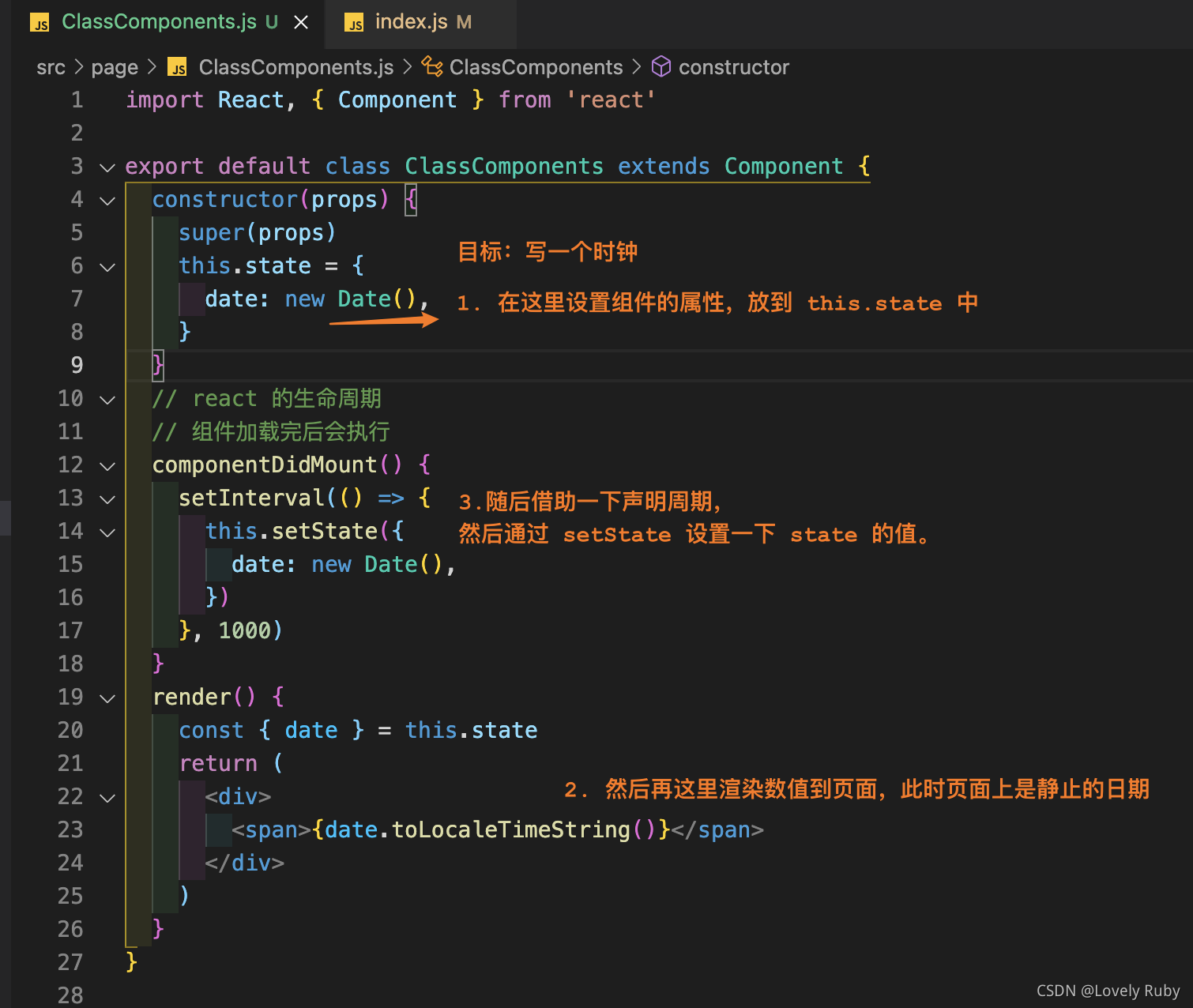
Task: Collapse the class fold on line 3
Action: [x=107, y=167]
